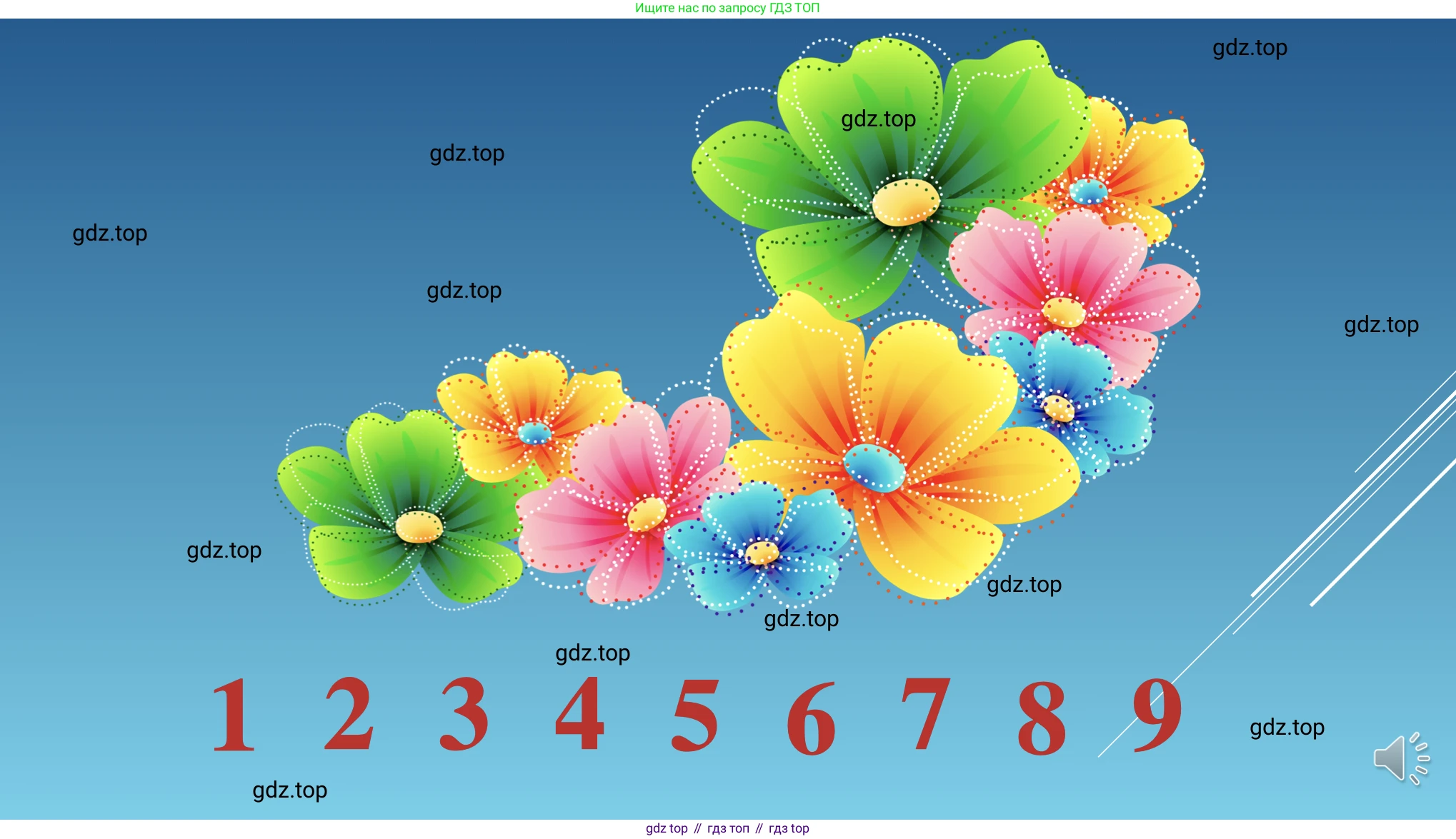The width and height of the screenshot is (1456, 839).
Task: Select the red number 3
Action: [x=464, y=714]
